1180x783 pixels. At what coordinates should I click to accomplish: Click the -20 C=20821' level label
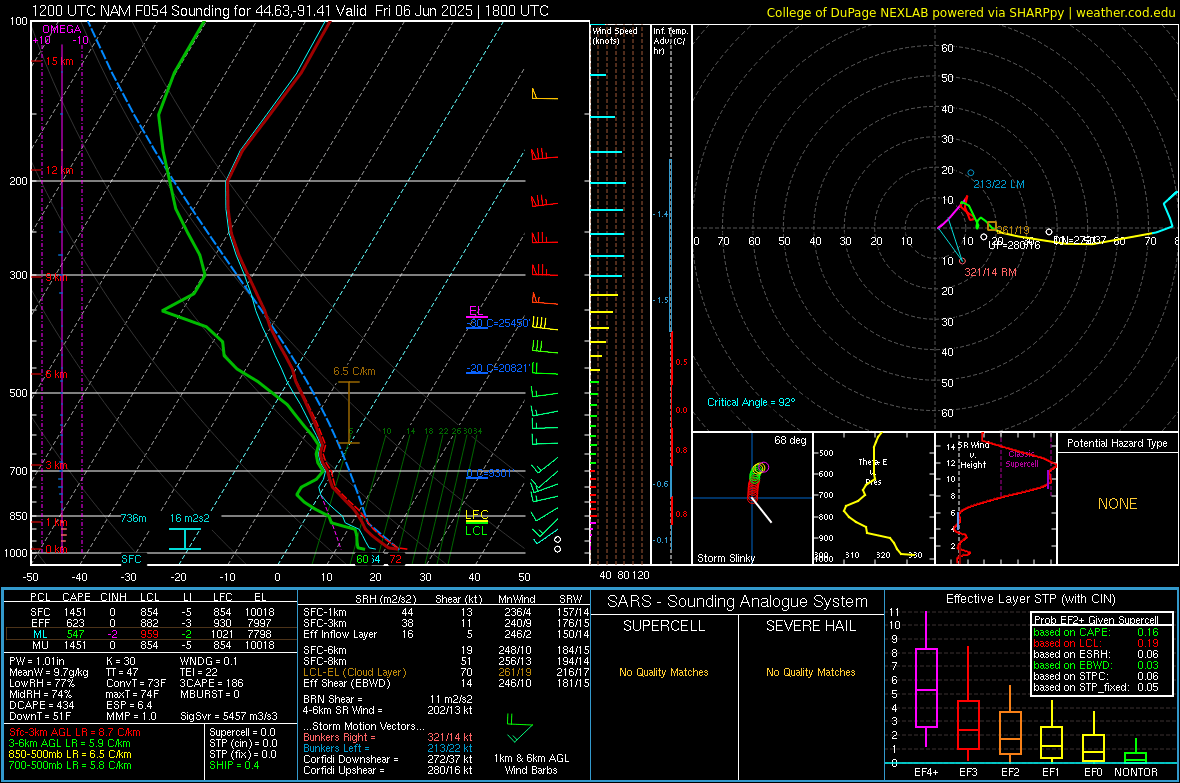498,368
